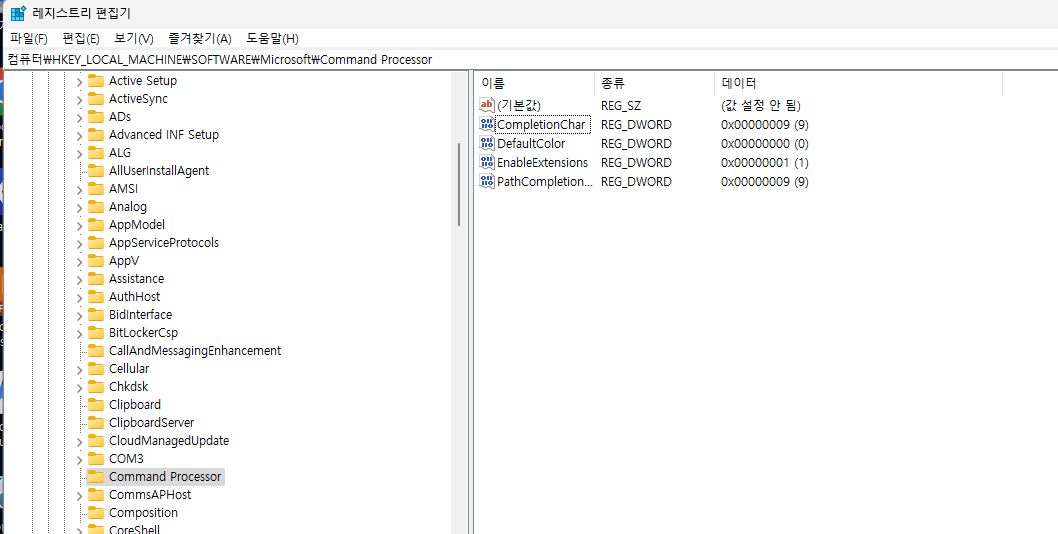Click the registry path address bar
The height and width of the screenshot is (534, 1058).
pyautogui.click(x=529, y=59)
